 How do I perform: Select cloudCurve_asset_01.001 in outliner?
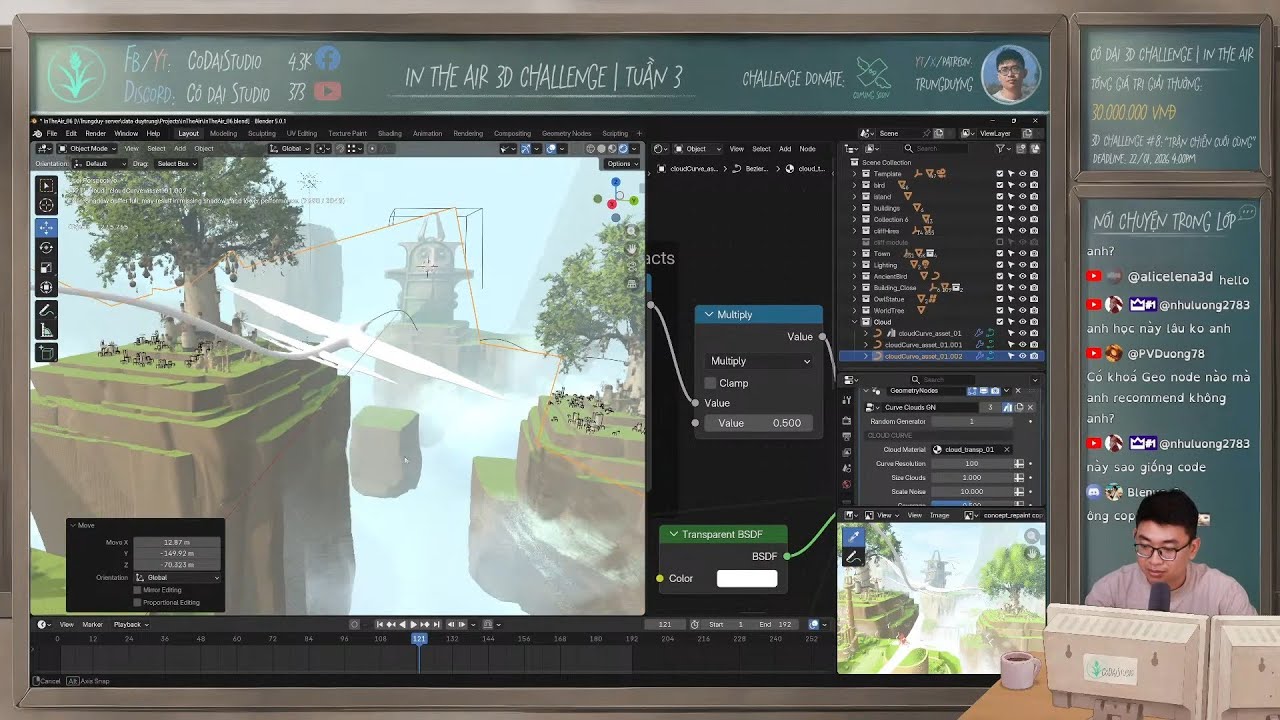[x=923, y=345]
